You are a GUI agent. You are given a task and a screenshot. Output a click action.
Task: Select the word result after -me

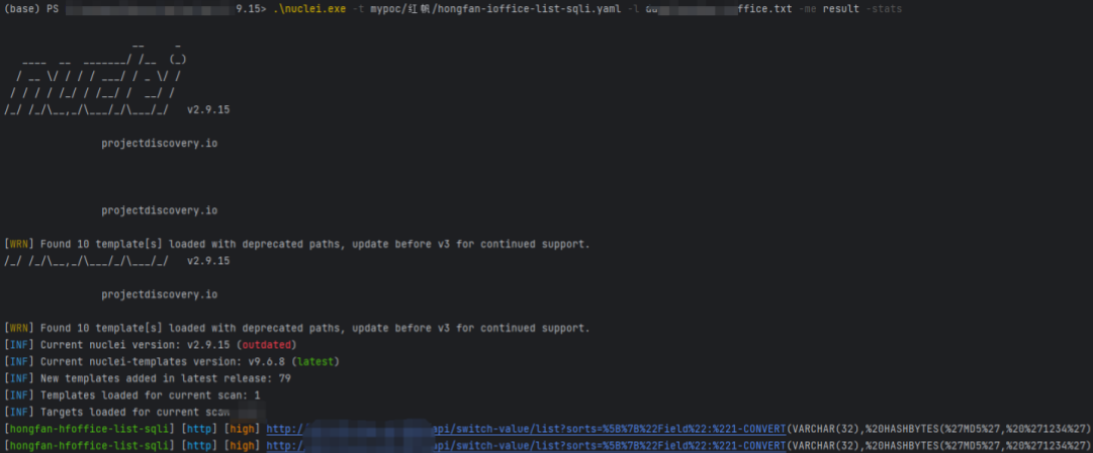click(x=841, y=10)
